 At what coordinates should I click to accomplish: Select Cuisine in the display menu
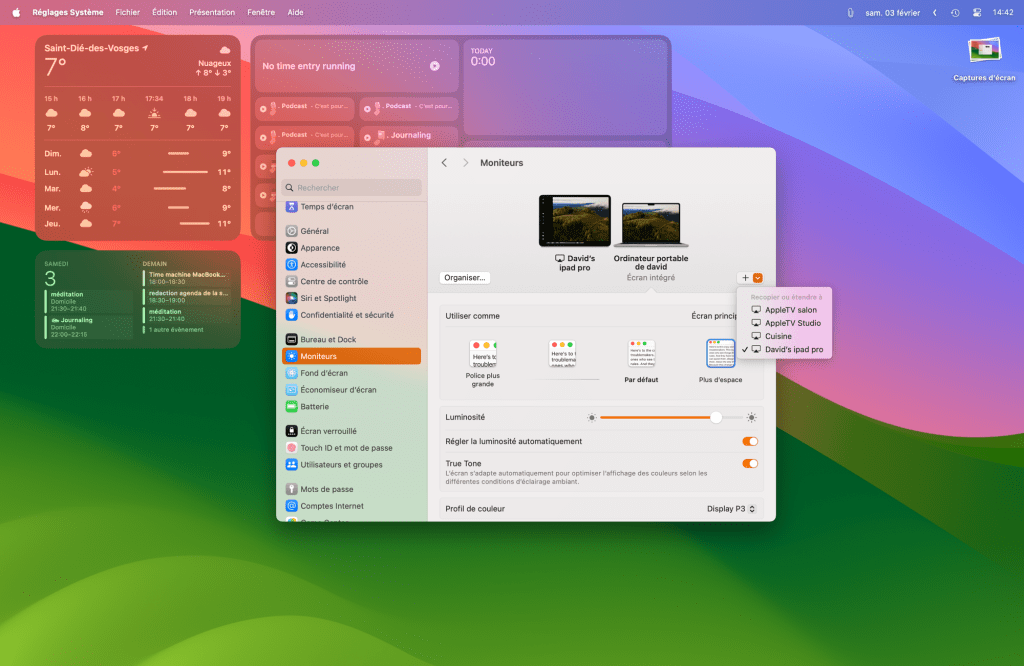point(778,336)
